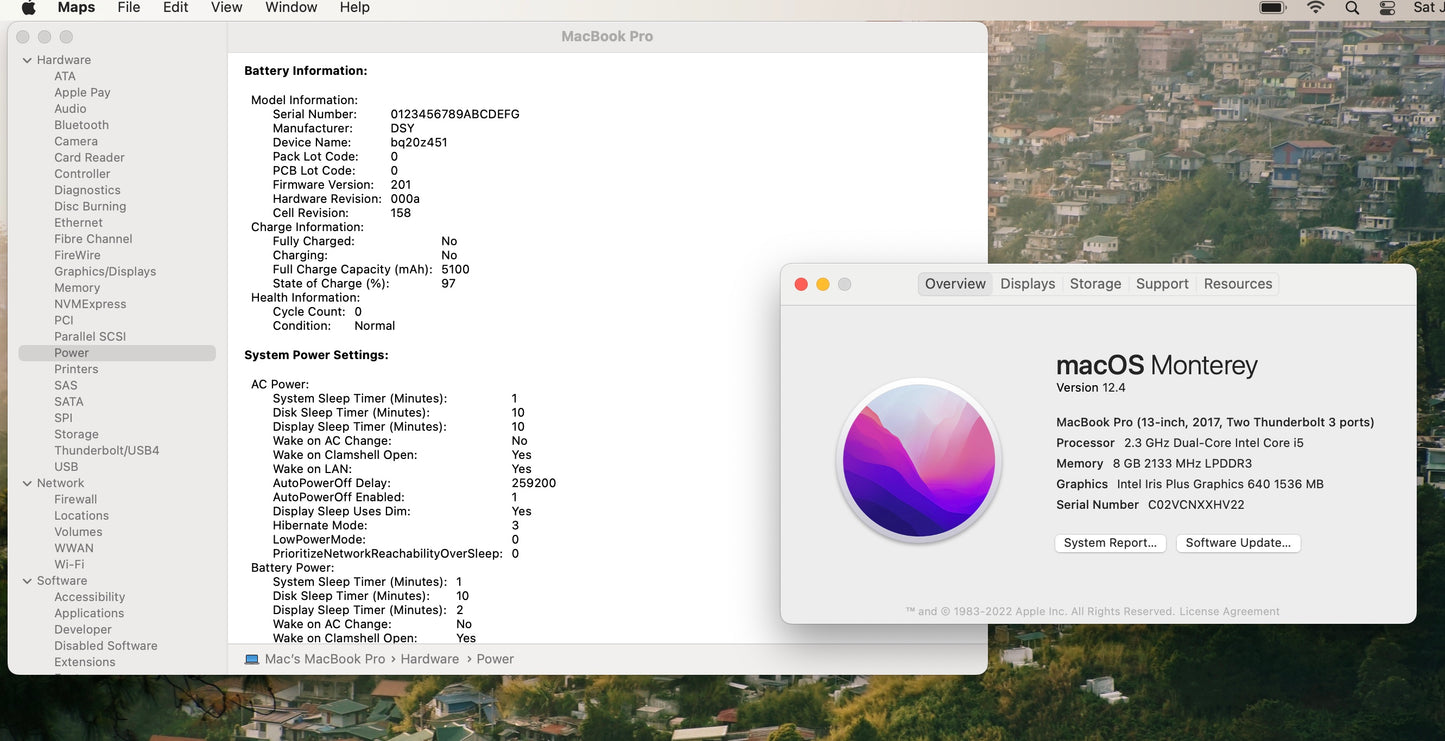Open the Wi-Fi status icon
The height and width of the screenshot is (741, 1445).
1315,8
